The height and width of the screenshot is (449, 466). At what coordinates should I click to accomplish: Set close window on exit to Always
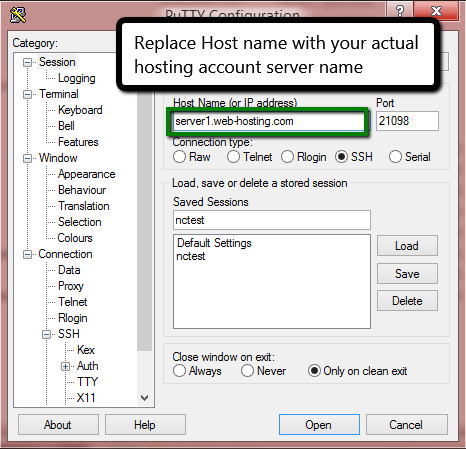pyautogui.click(x=179, y=371)
